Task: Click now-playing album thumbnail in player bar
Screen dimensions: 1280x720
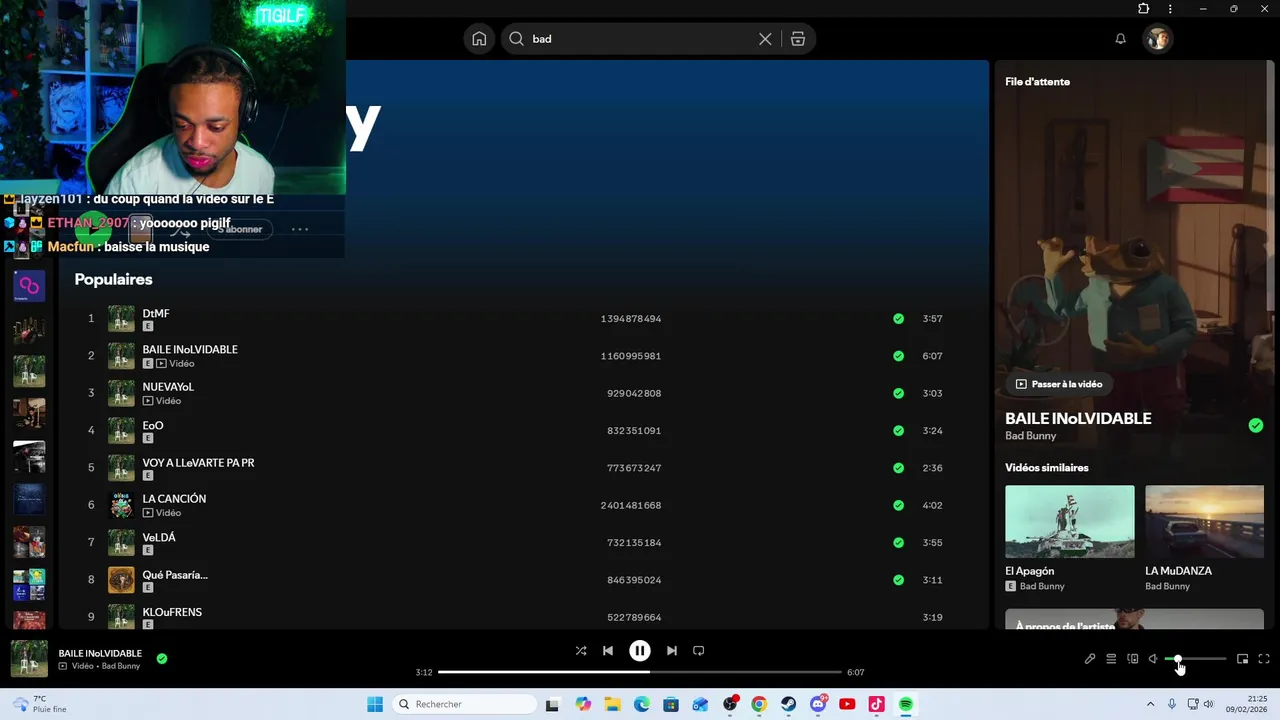Action: pos(29,659)
